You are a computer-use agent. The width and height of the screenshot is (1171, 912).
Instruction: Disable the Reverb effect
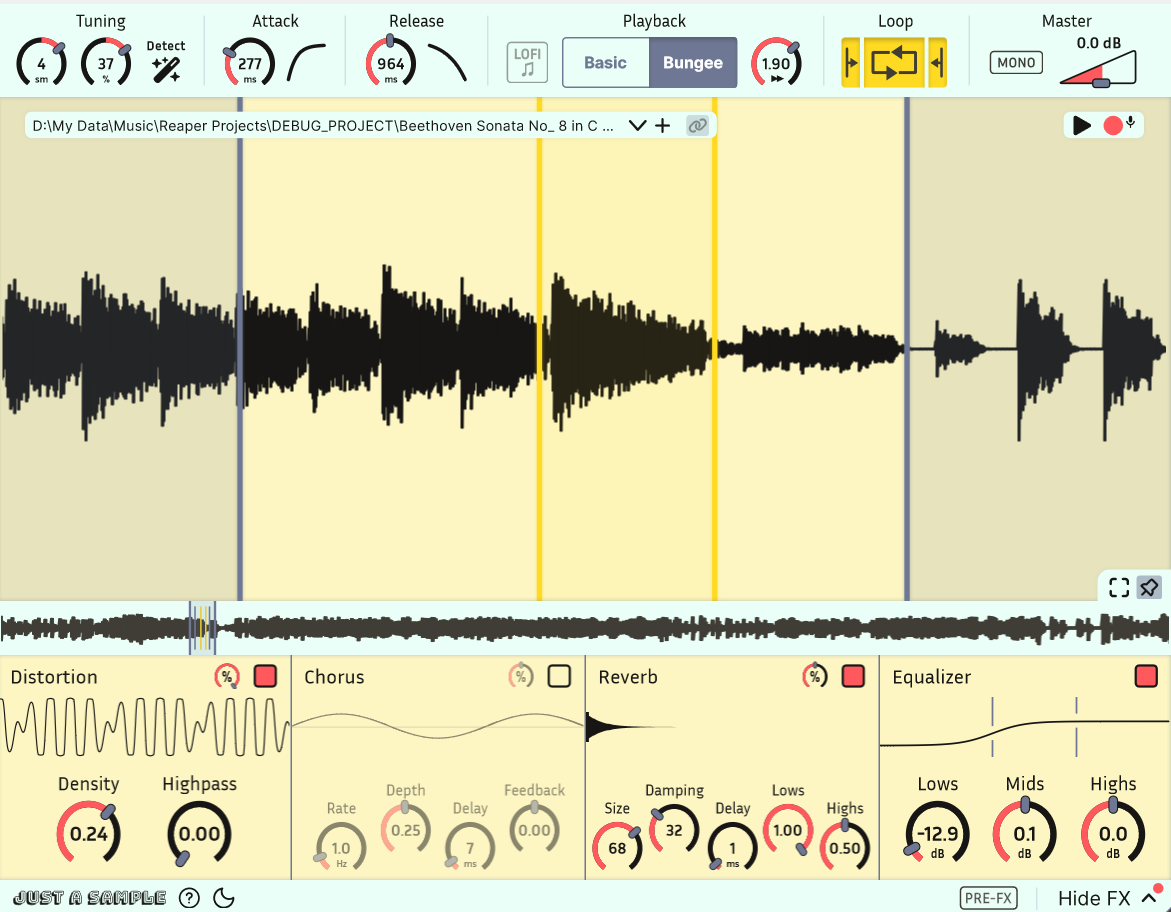tap(853, 677)
